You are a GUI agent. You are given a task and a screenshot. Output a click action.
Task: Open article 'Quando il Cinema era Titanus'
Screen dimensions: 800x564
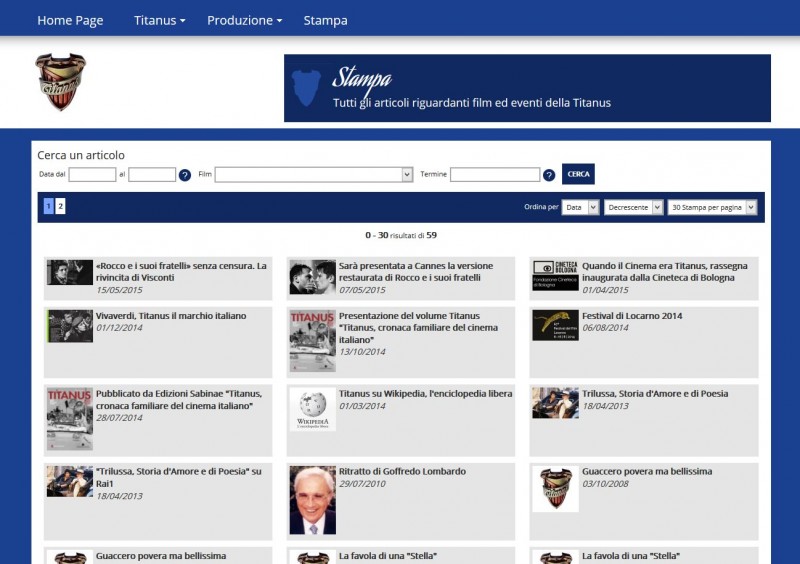(665, 272)
